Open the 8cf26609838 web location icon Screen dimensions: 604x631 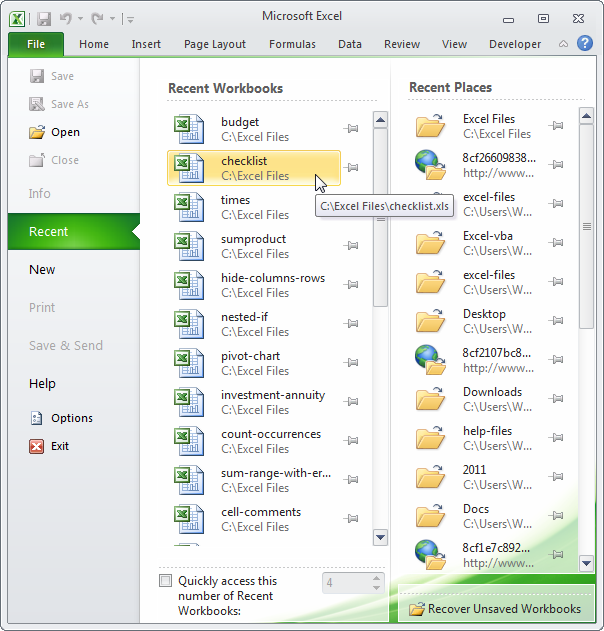click(x=431, y=165)
